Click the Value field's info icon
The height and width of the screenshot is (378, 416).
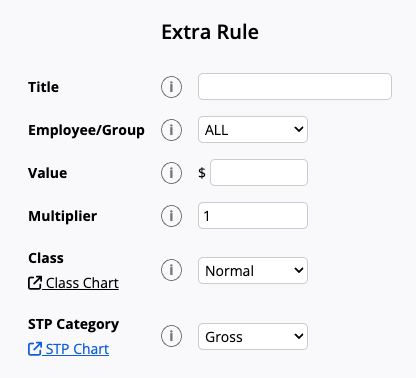(x=171, y=173)
